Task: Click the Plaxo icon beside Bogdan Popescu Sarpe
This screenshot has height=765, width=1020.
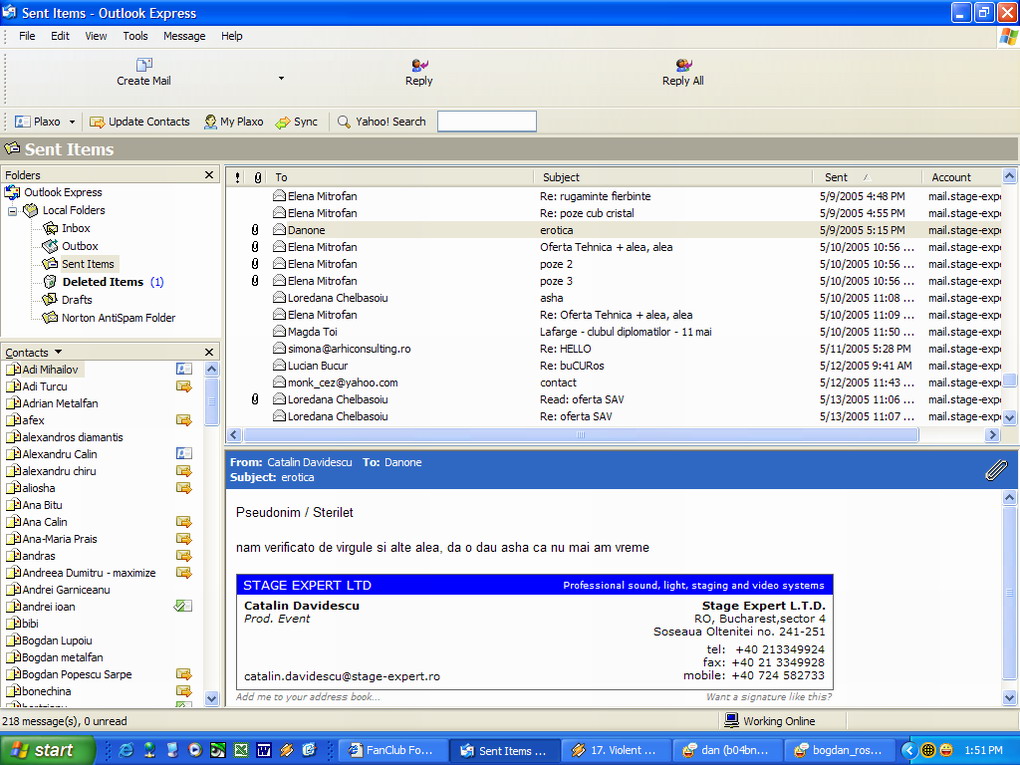Action: coord(184,674)
